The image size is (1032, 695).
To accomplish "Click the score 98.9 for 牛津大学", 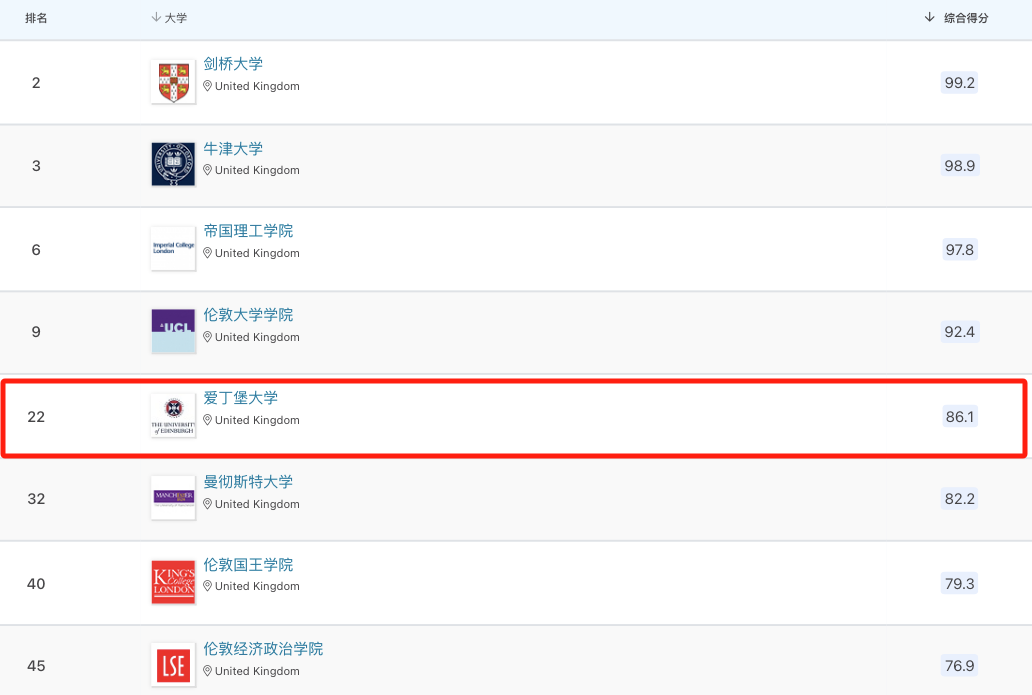I will pos(960,166).
